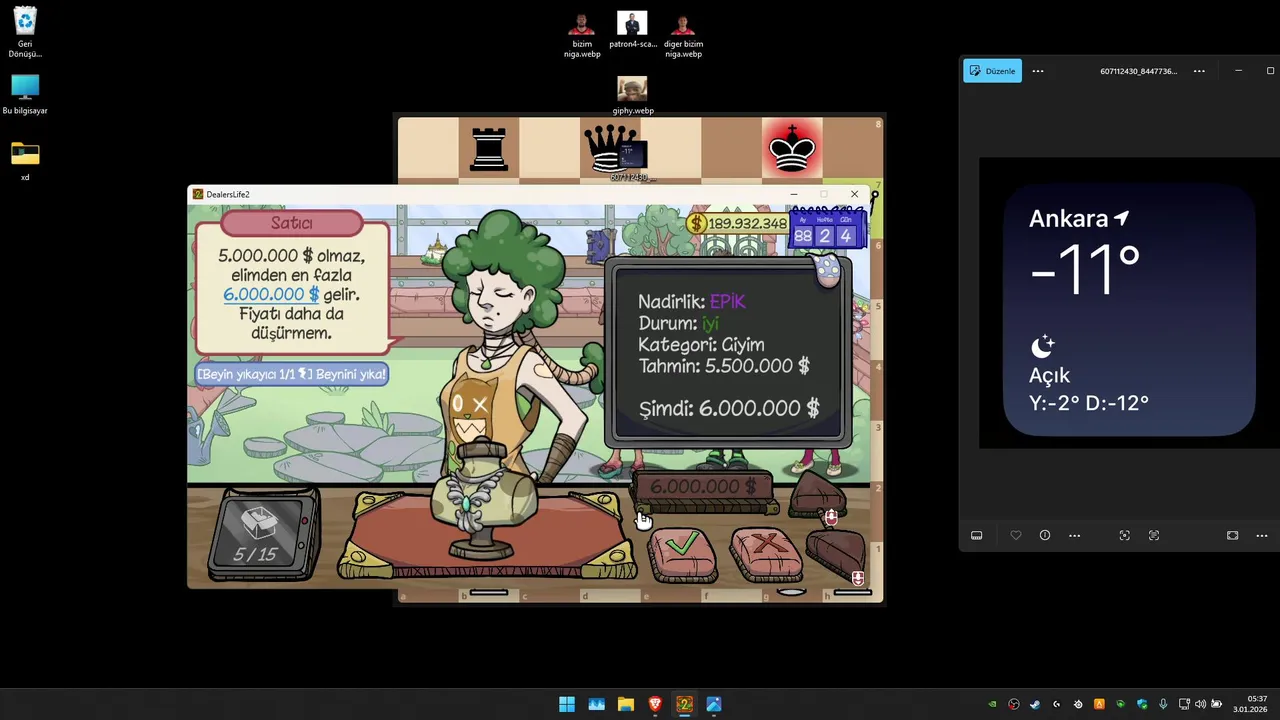
Task: Select the bizim niga.webp desktop file
Action: pos(582,35)
